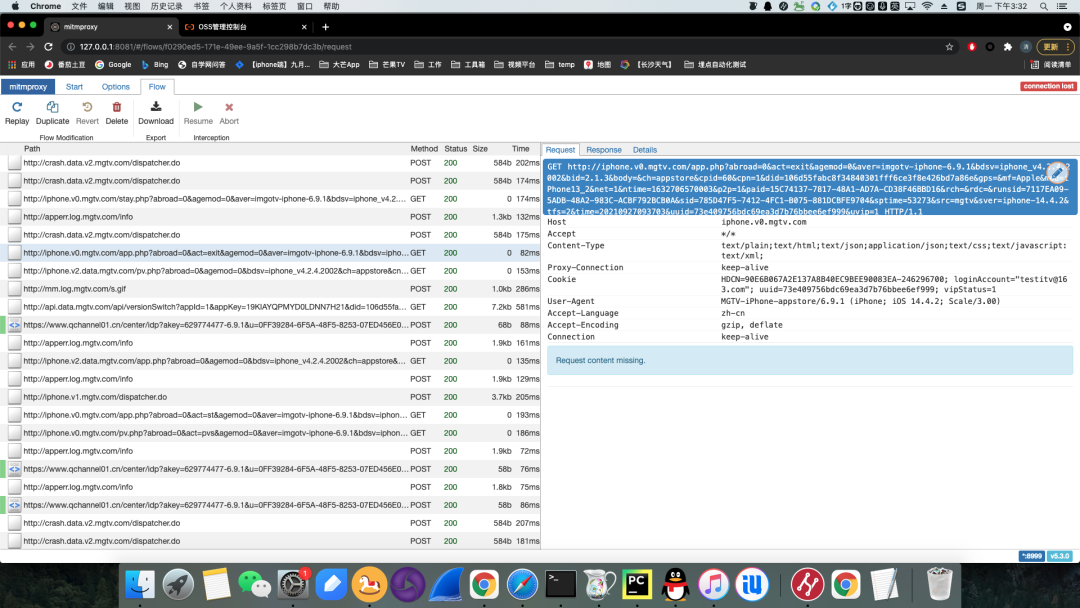Open Launchpad rocket in Dock
Screen dimensions: 1080x608
tap(178, 585)
